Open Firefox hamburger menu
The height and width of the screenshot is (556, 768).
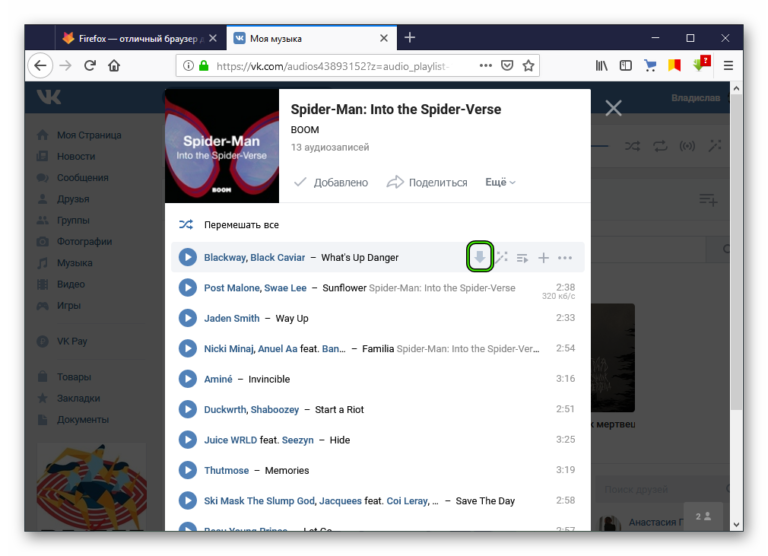point(728,66)
